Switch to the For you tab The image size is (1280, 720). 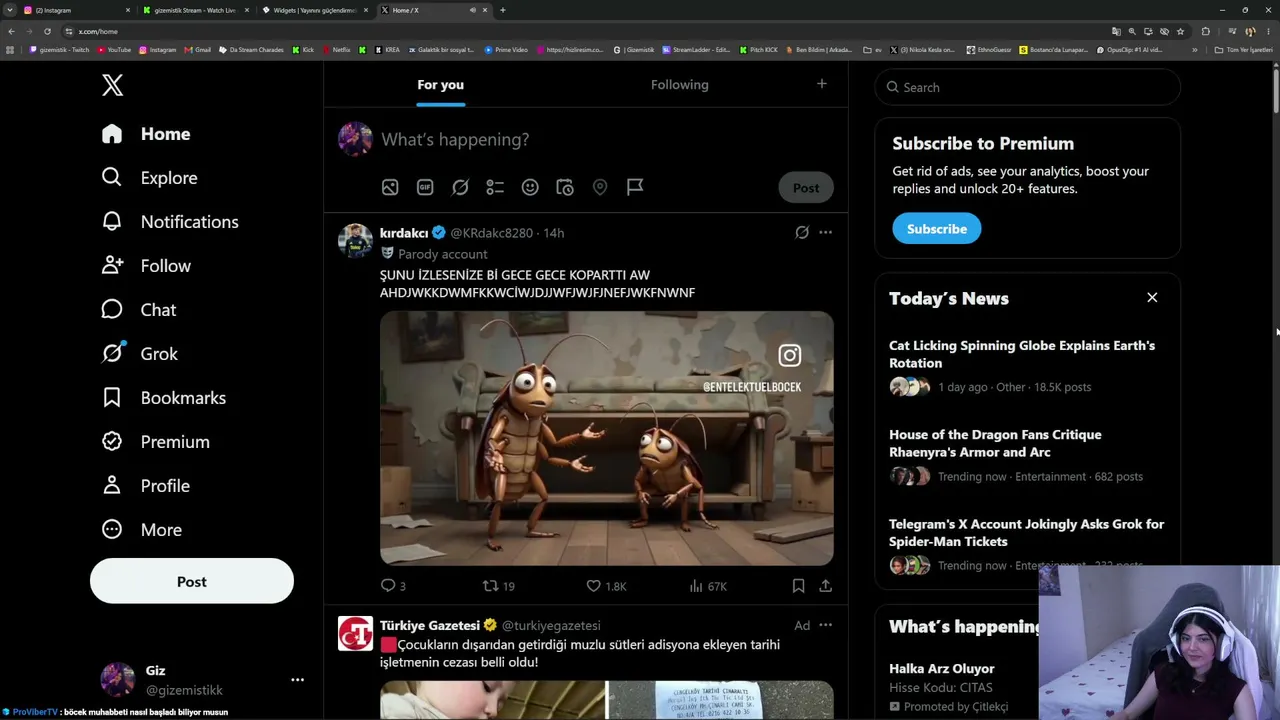[x=440, y=85]
